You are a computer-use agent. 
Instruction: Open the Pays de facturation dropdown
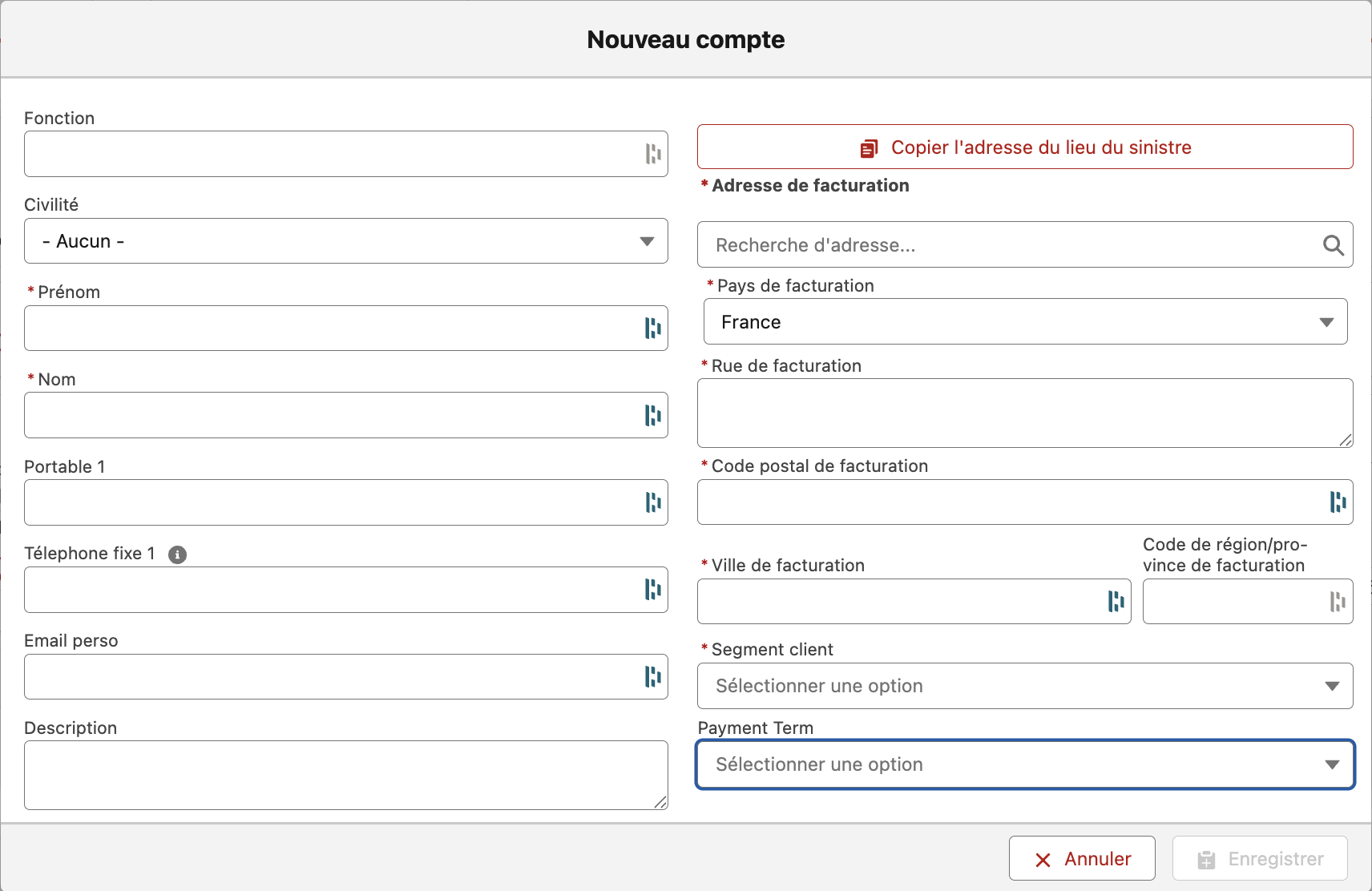pyautogui.click(x=1026, y=322)
